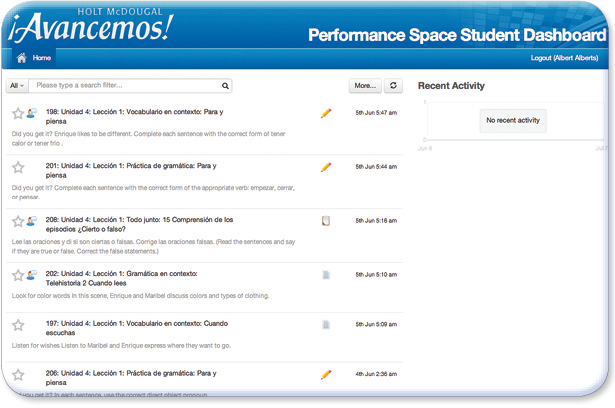Click description 'Listen for wishes Listen to Maribel'
This screenshot has width=615, height=408.
[x=121, y=346]
